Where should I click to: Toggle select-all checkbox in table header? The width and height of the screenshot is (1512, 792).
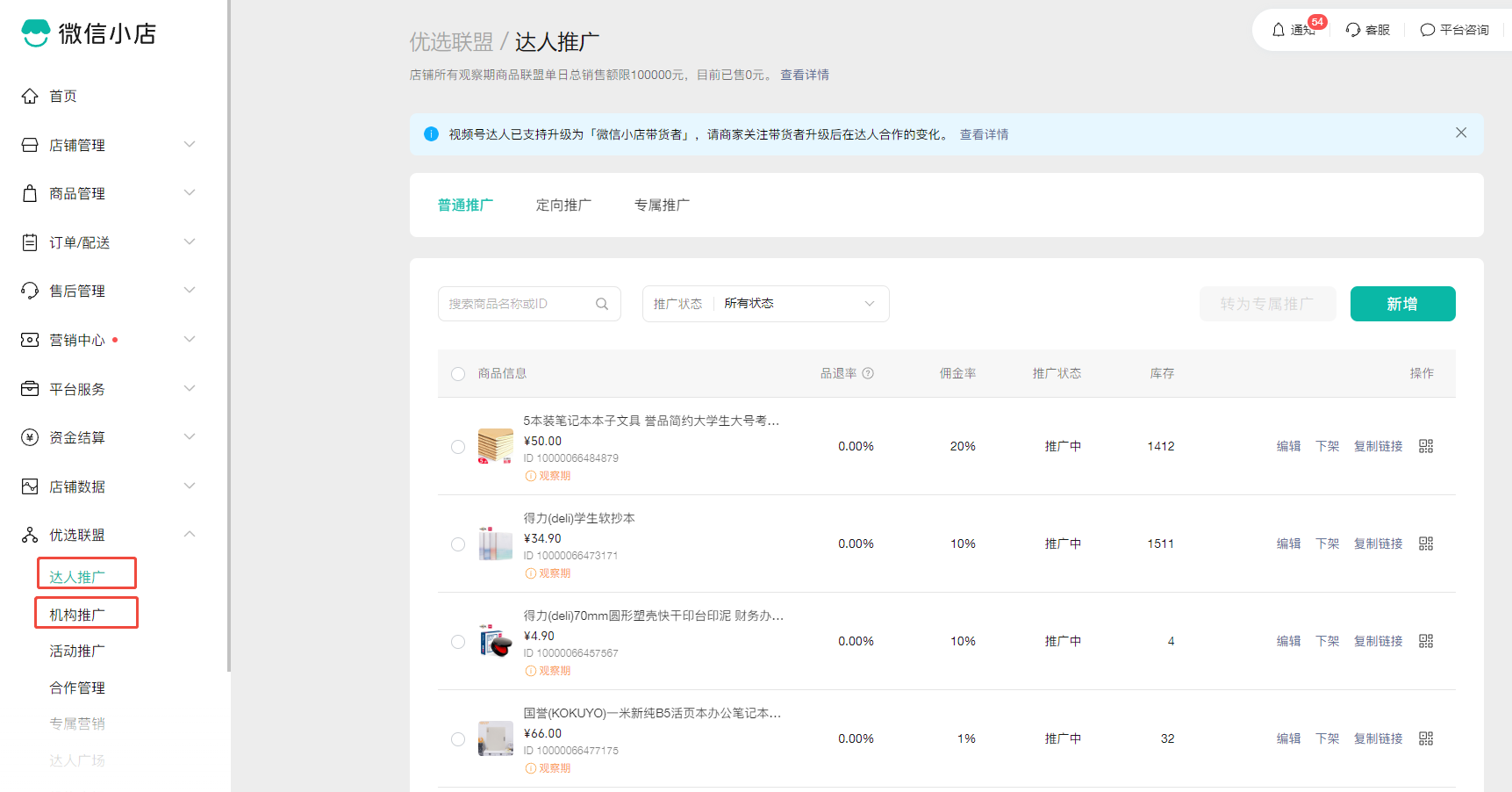click(x=458, y=374)
